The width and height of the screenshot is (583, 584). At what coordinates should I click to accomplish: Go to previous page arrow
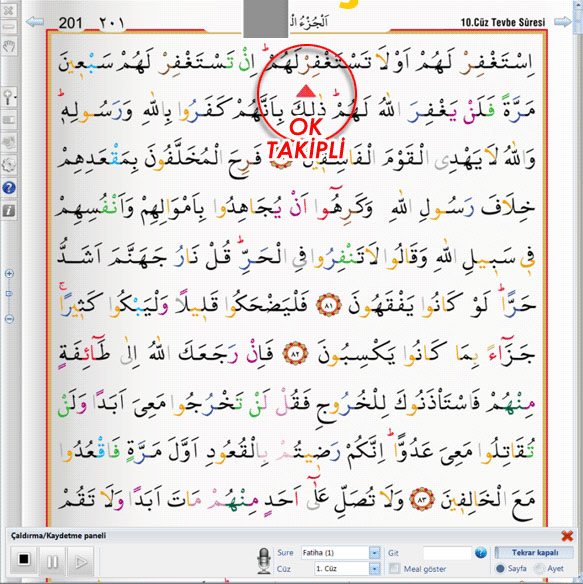click(x=35, y=22)
